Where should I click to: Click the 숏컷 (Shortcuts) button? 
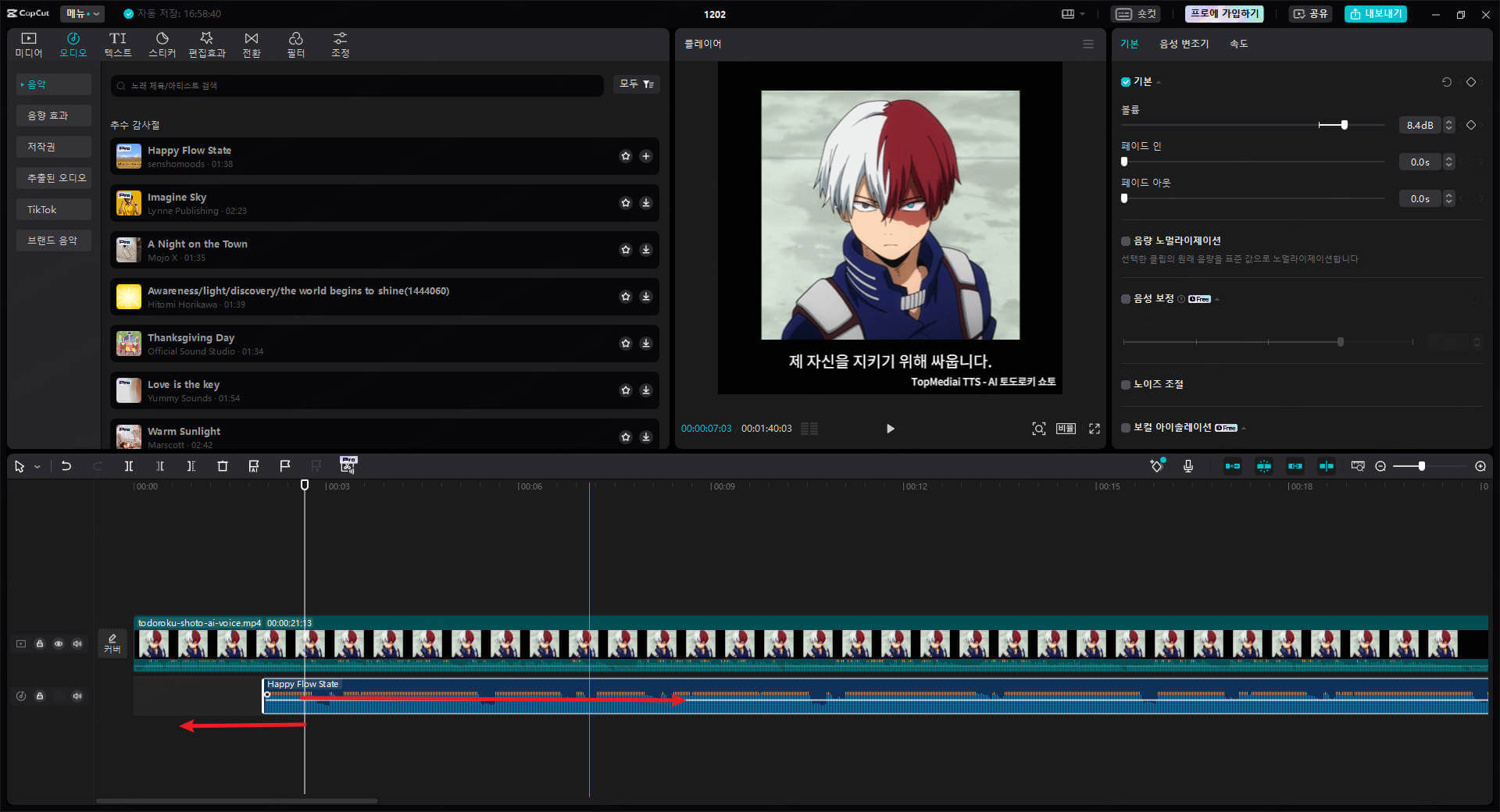1136,14
